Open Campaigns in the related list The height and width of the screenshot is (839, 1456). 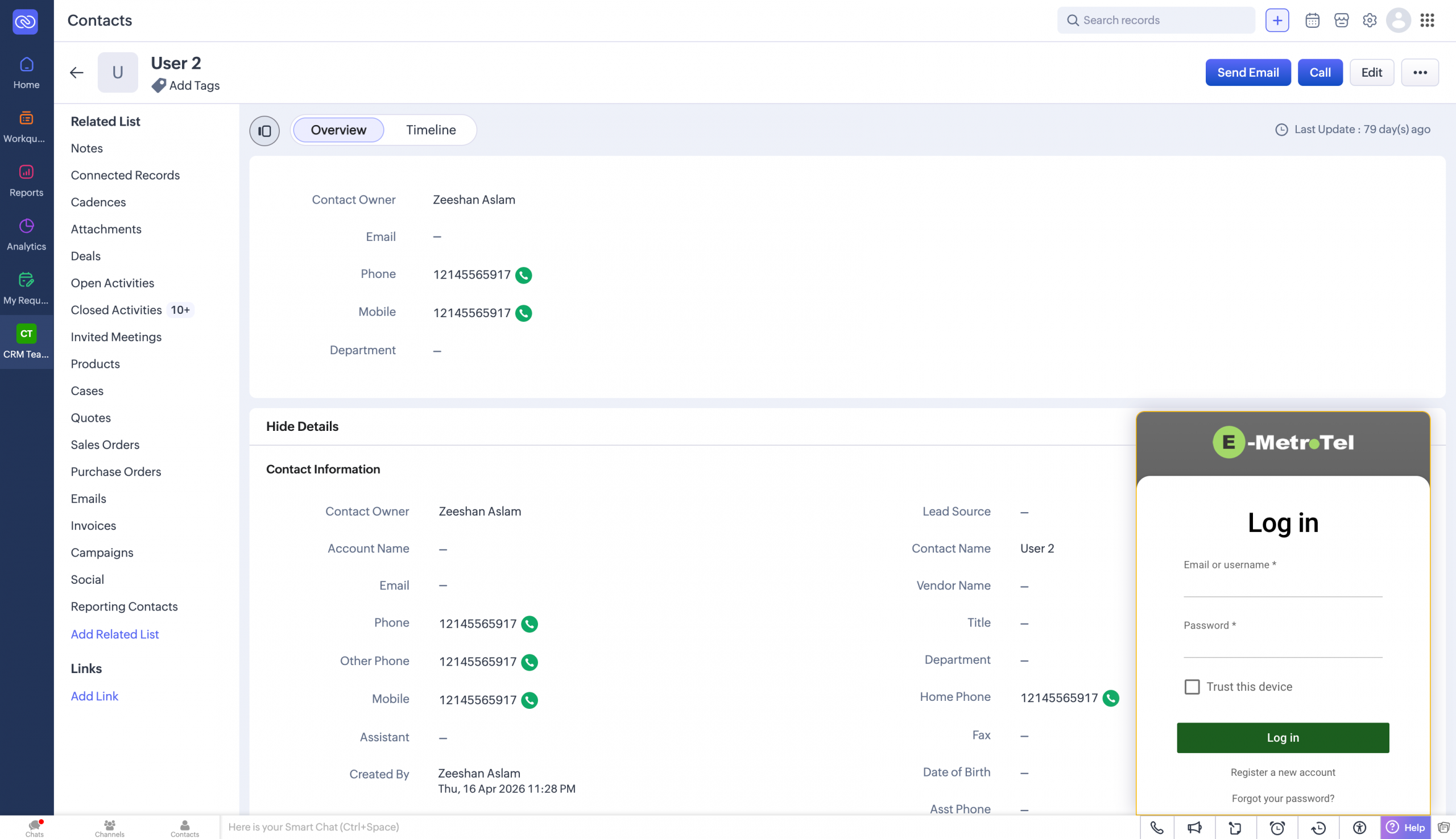click(102, 553)
